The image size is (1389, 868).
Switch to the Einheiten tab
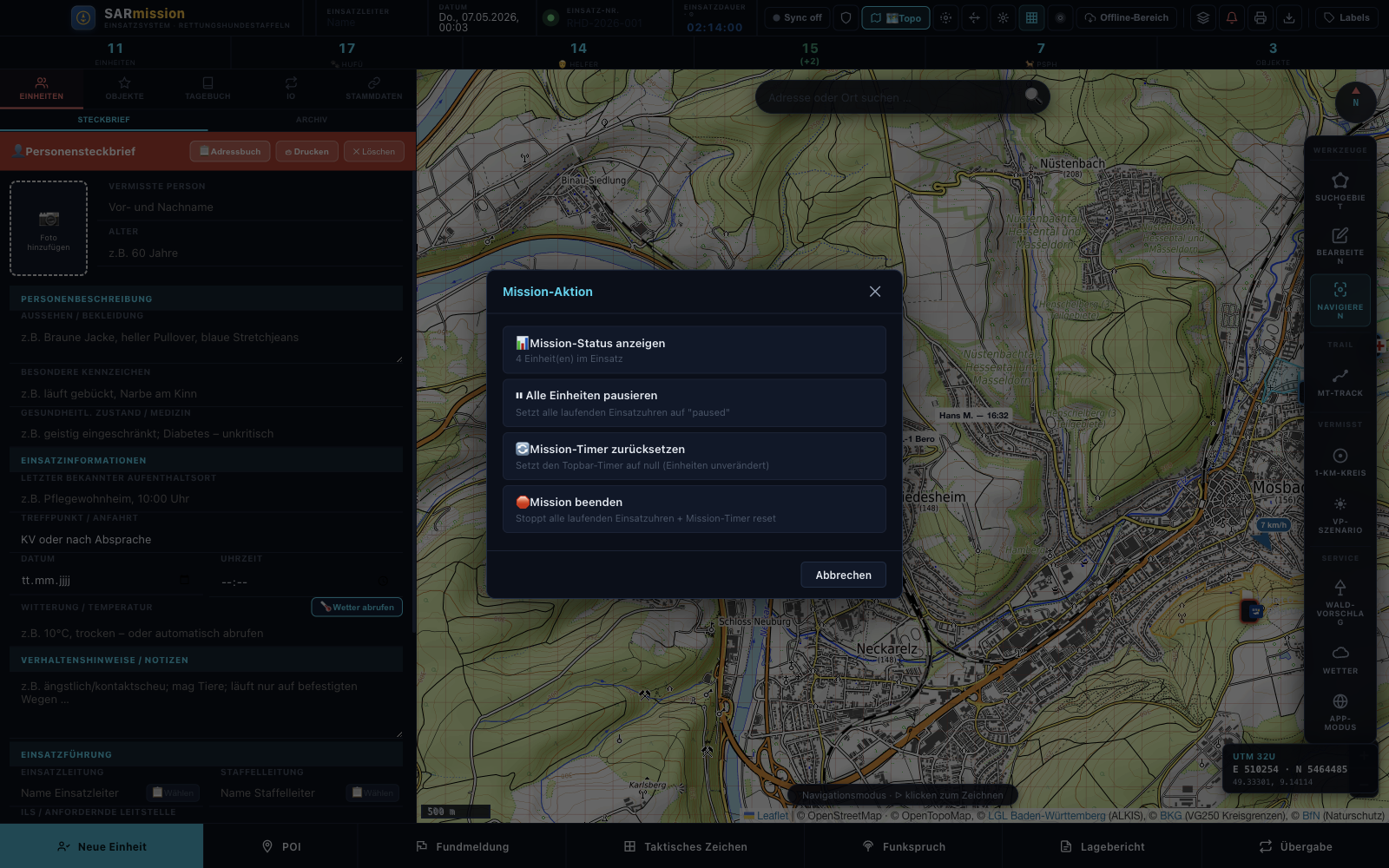click(x=42, y=89)
